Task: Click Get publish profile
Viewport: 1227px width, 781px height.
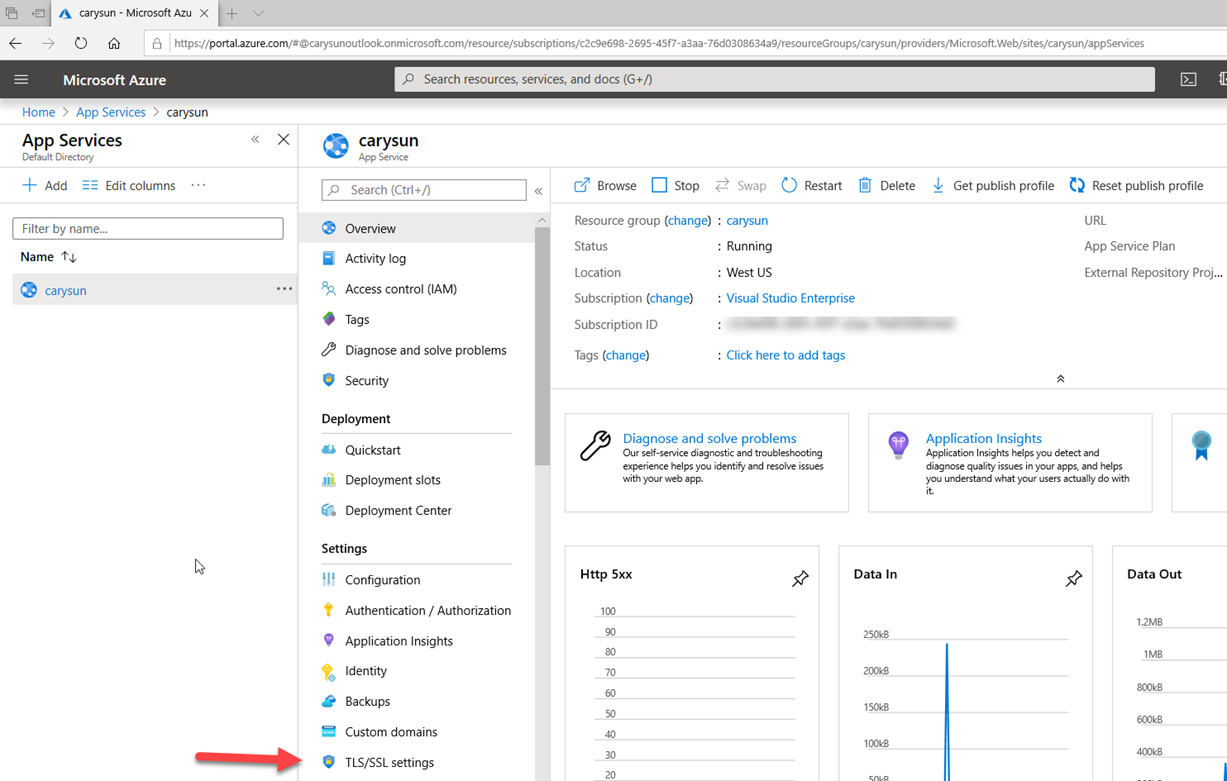Action: point(992,185)
